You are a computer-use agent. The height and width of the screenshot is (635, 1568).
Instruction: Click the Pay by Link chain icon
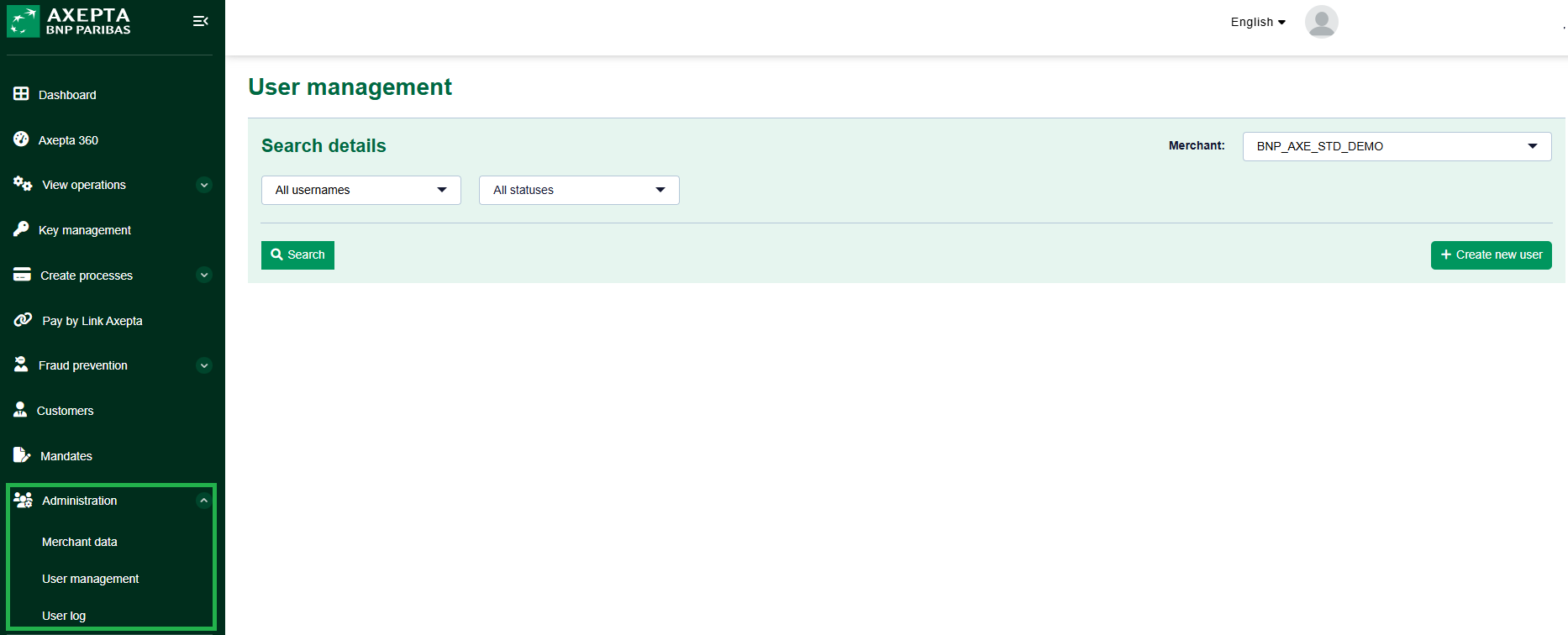pyautogui.click(x=23, y=320)
